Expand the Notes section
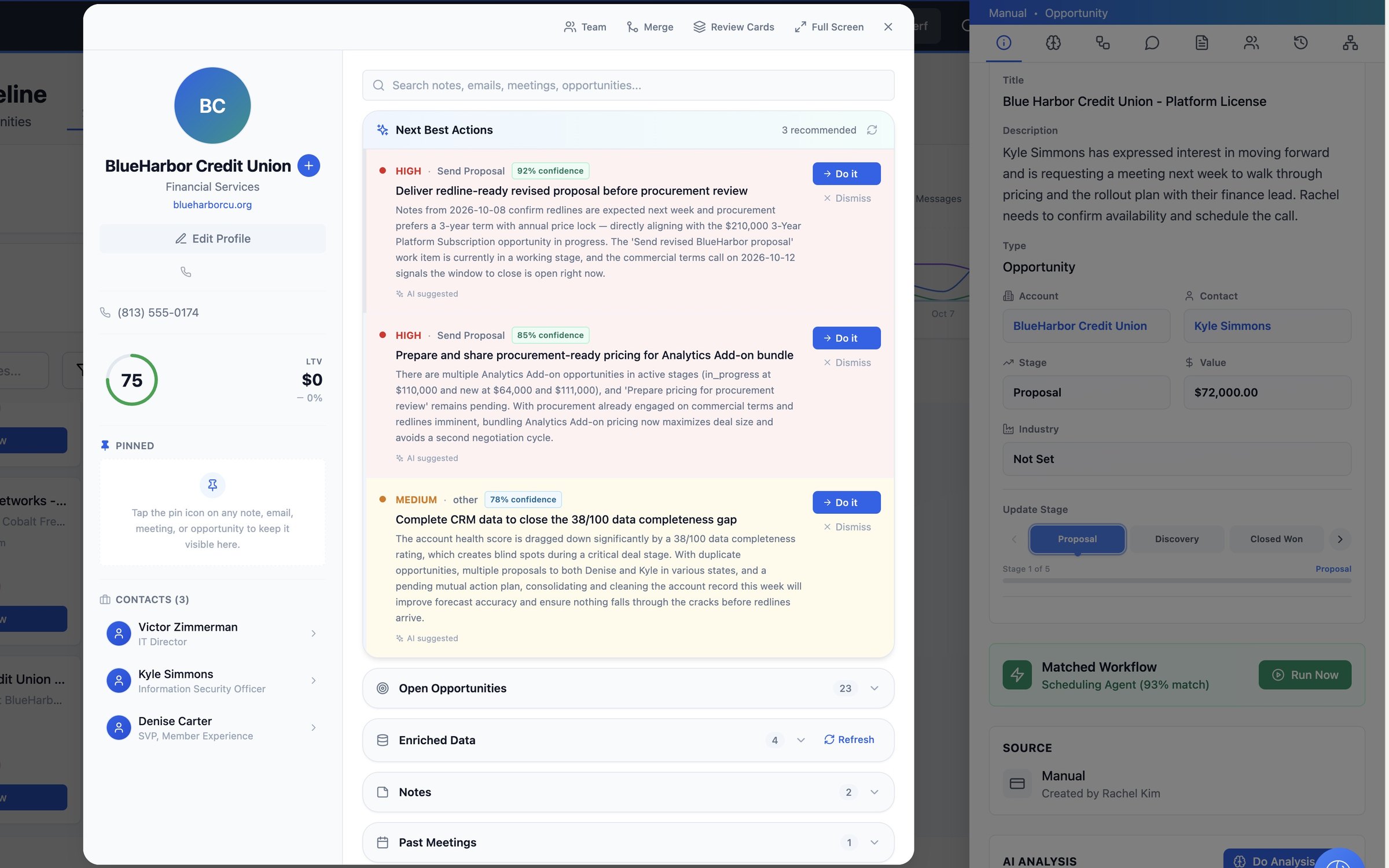Image resolution: width=1389 pixels, height=868 pixels. 628,792
